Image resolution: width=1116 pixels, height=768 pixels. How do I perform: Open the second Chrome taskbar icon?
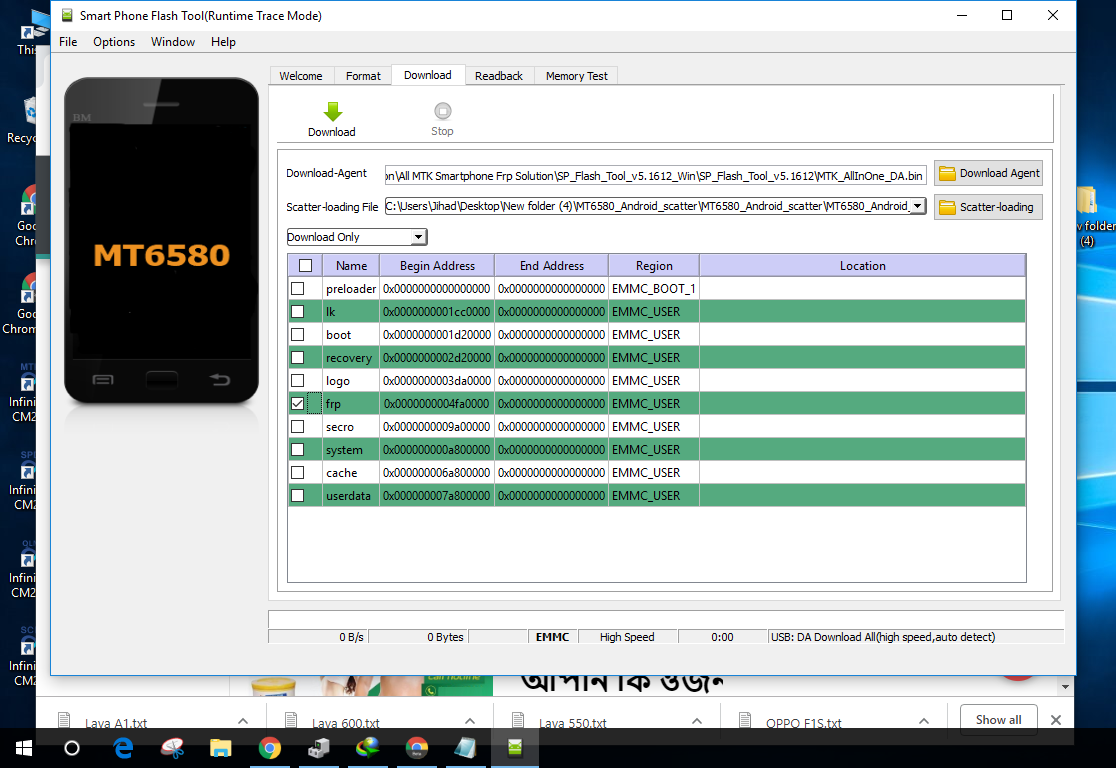pyautogui.click(x=417, y=748)
